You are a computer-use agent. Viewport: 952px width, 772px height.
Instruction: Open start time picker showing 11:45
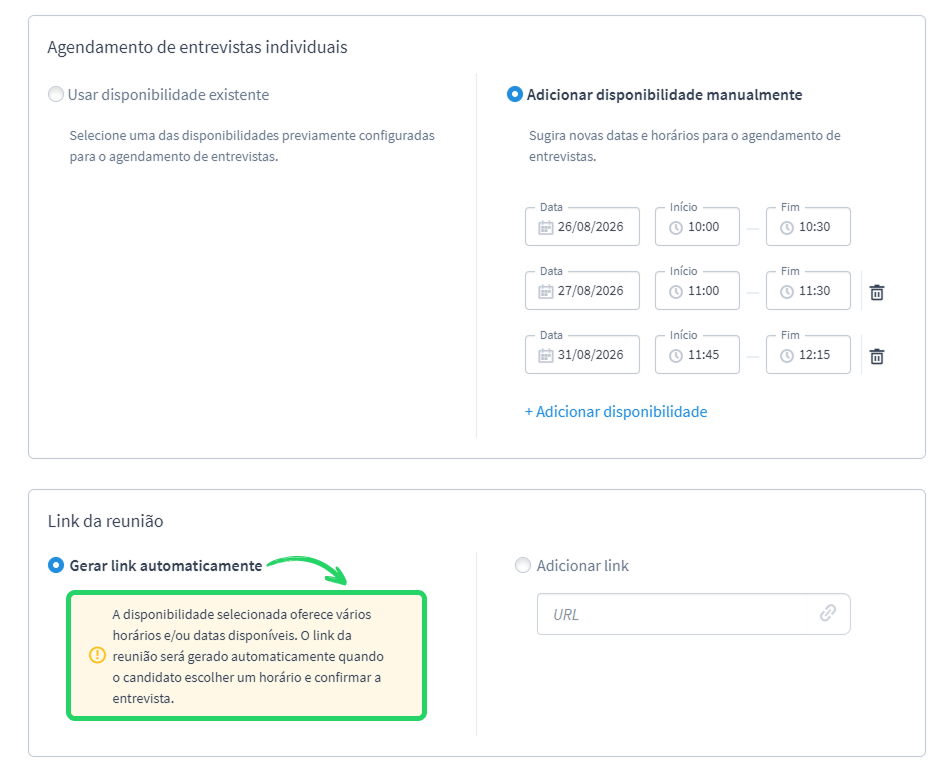[x=697, y=354]
